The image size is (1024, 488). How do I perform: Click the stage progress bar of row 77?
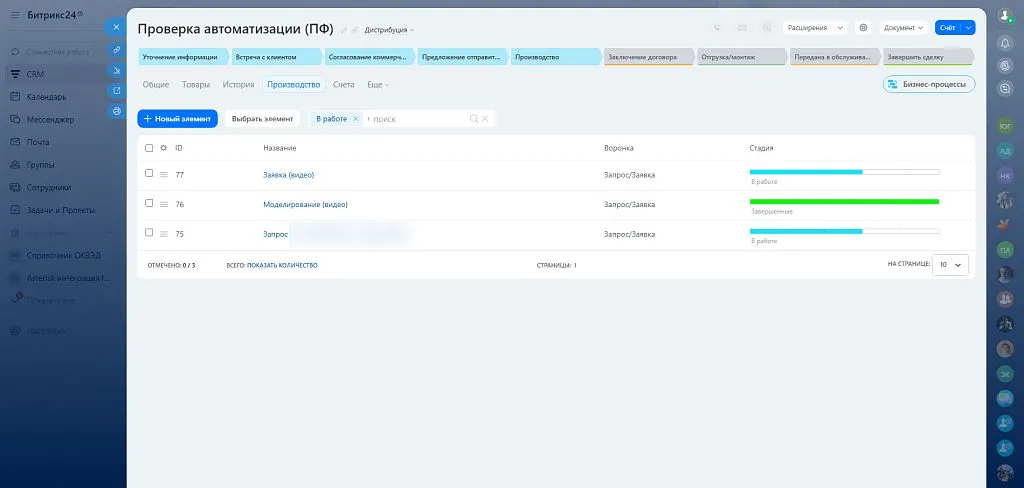pyautogui.click(x=844, y=172)
